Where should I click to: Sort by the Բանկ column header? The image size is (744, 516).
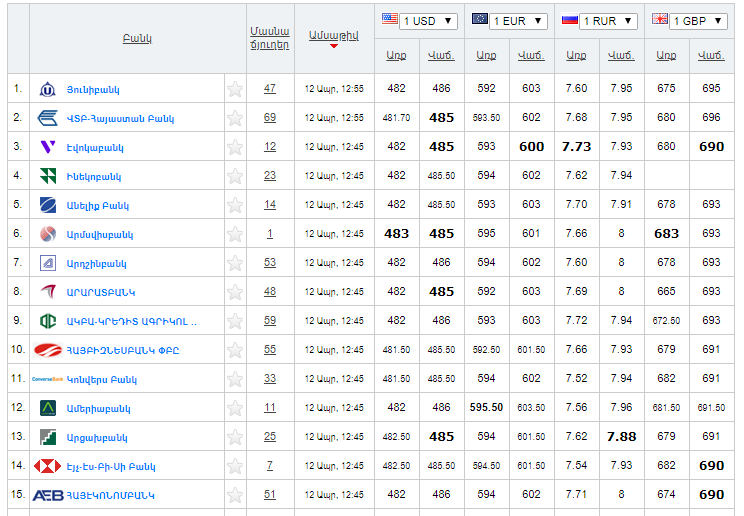(x=137, y=38)
